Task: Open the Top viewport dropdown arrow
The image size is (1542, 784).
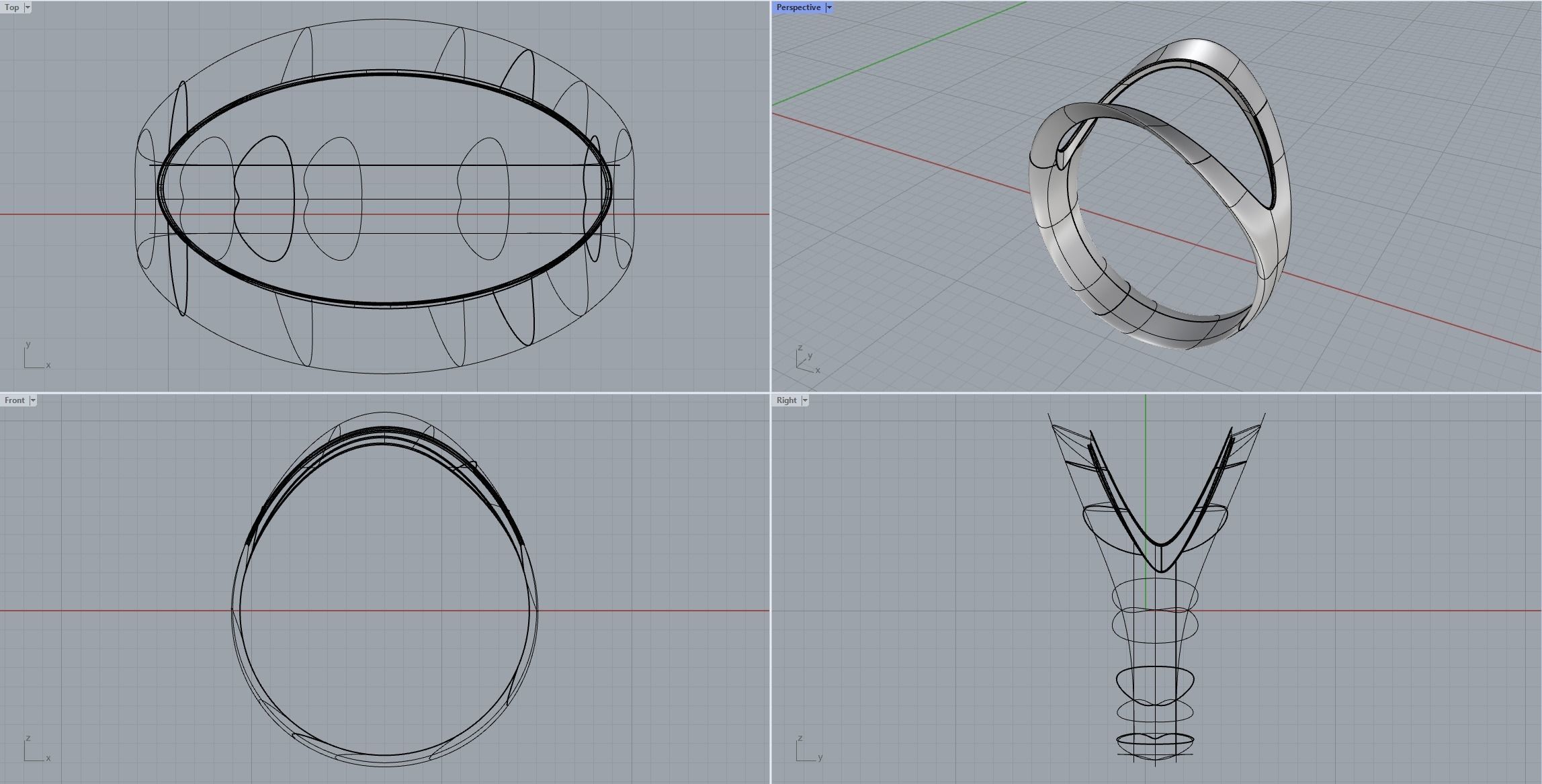Action: pyautogui.click(x=28, y=7)
